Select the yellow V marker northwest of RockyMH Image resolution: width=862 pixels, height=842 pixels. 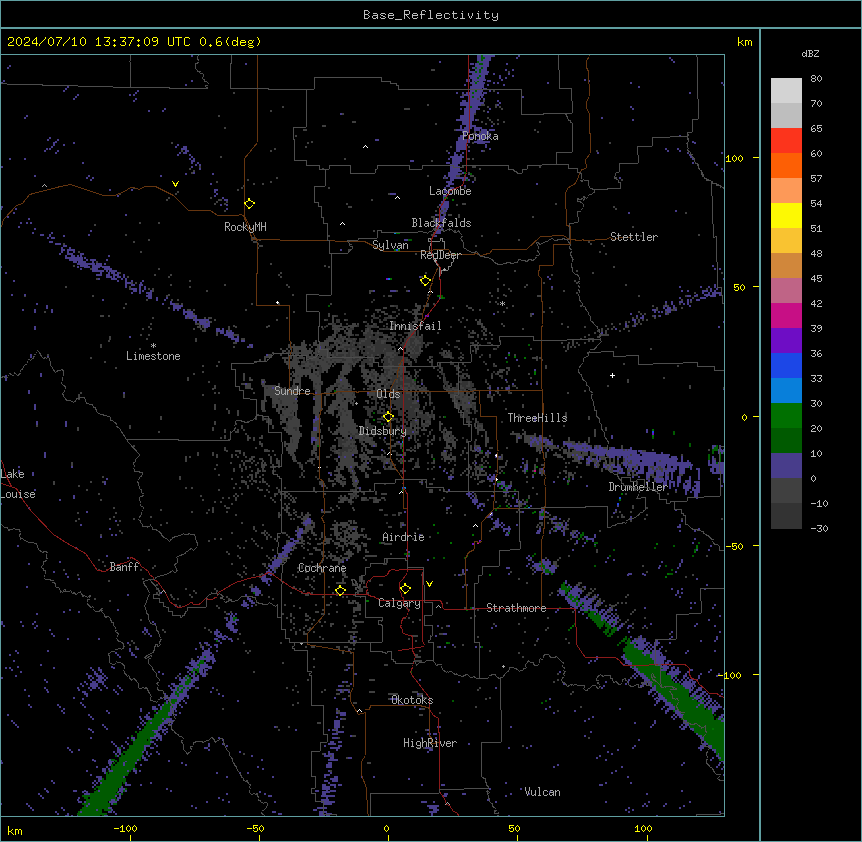175,184
